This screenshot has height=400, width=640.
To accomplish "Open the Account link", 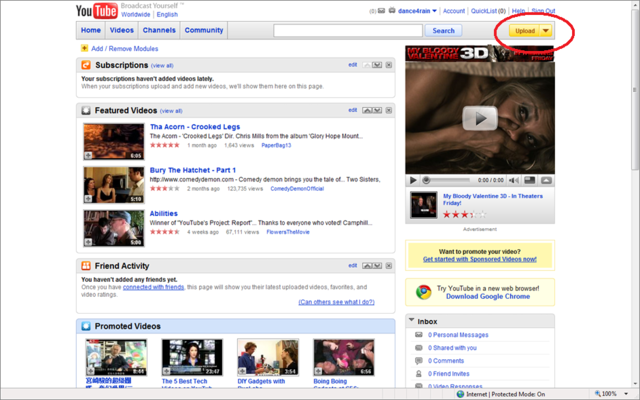I will tap(454, 11).
